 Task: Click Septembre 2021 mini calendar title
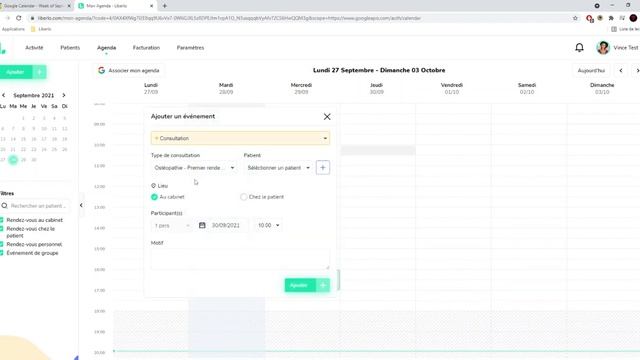(x=33, y=95)
